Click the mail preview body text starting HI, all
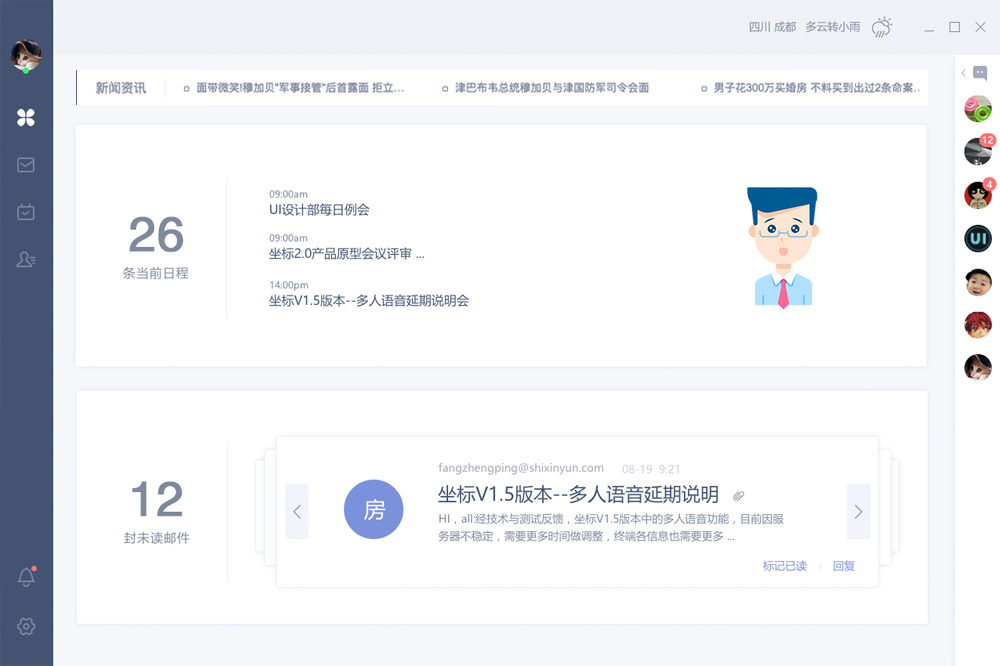This screenshot has height=666, width=1000. 610,528
